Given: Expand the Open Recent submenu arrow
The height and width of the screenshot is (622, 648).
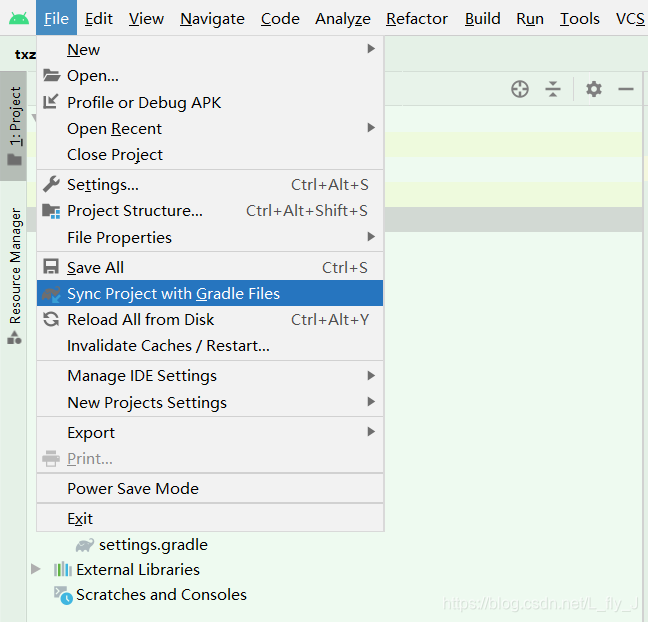Looking at the screenshot, I should 371,128.
